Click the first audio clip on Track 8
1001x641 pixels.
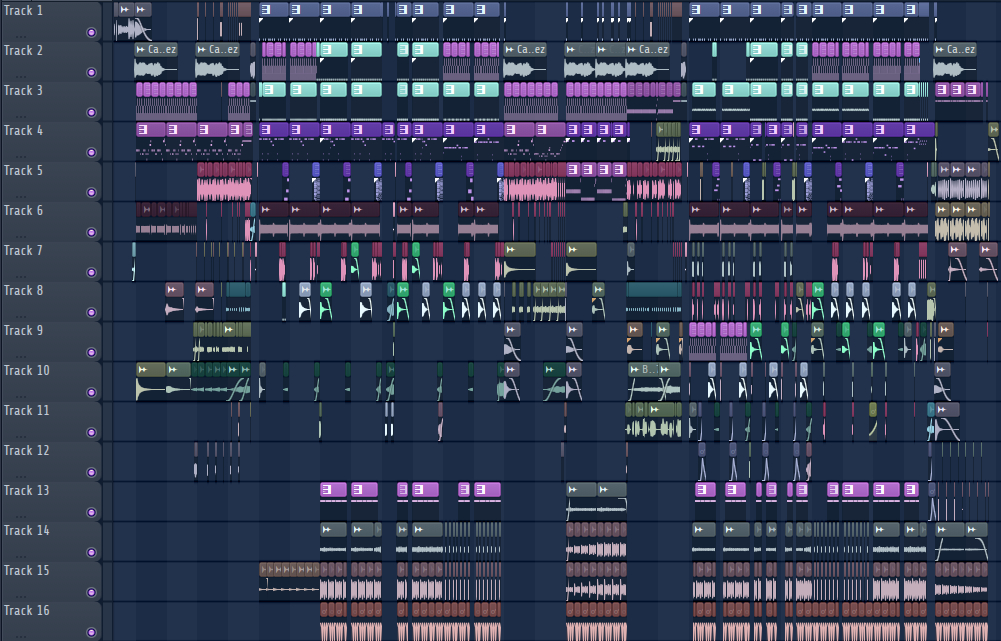(174, 289)
